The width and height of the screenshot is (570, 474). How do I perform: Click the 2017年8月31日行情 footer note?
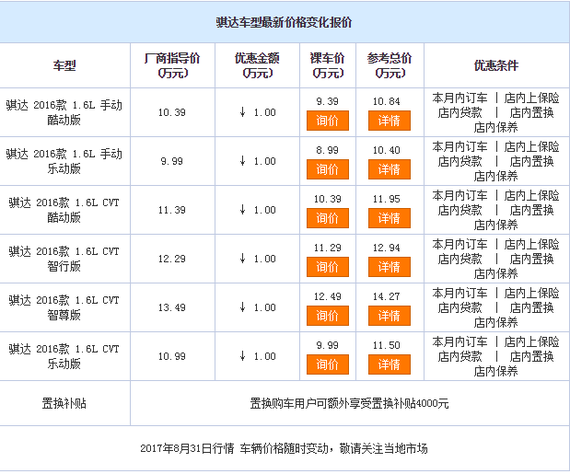click(x=284, y=448)
